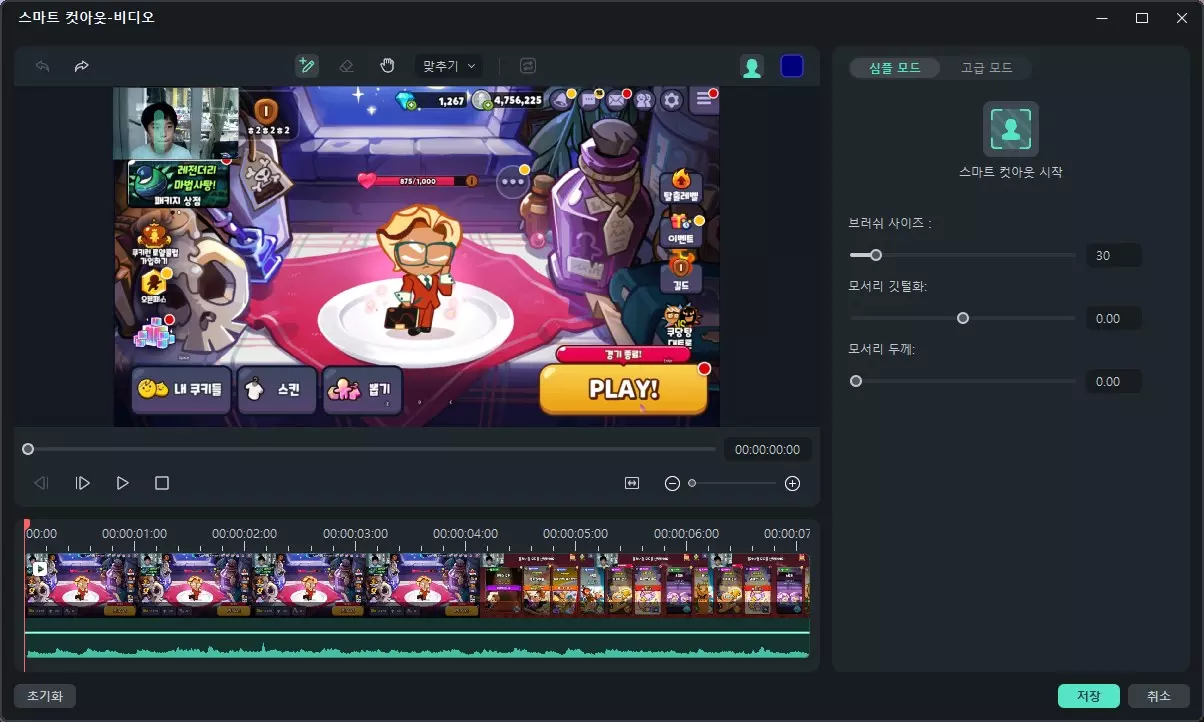Step forward one frame
The height and width of the screenshot is (722, 1204).
tap(82, 483)
